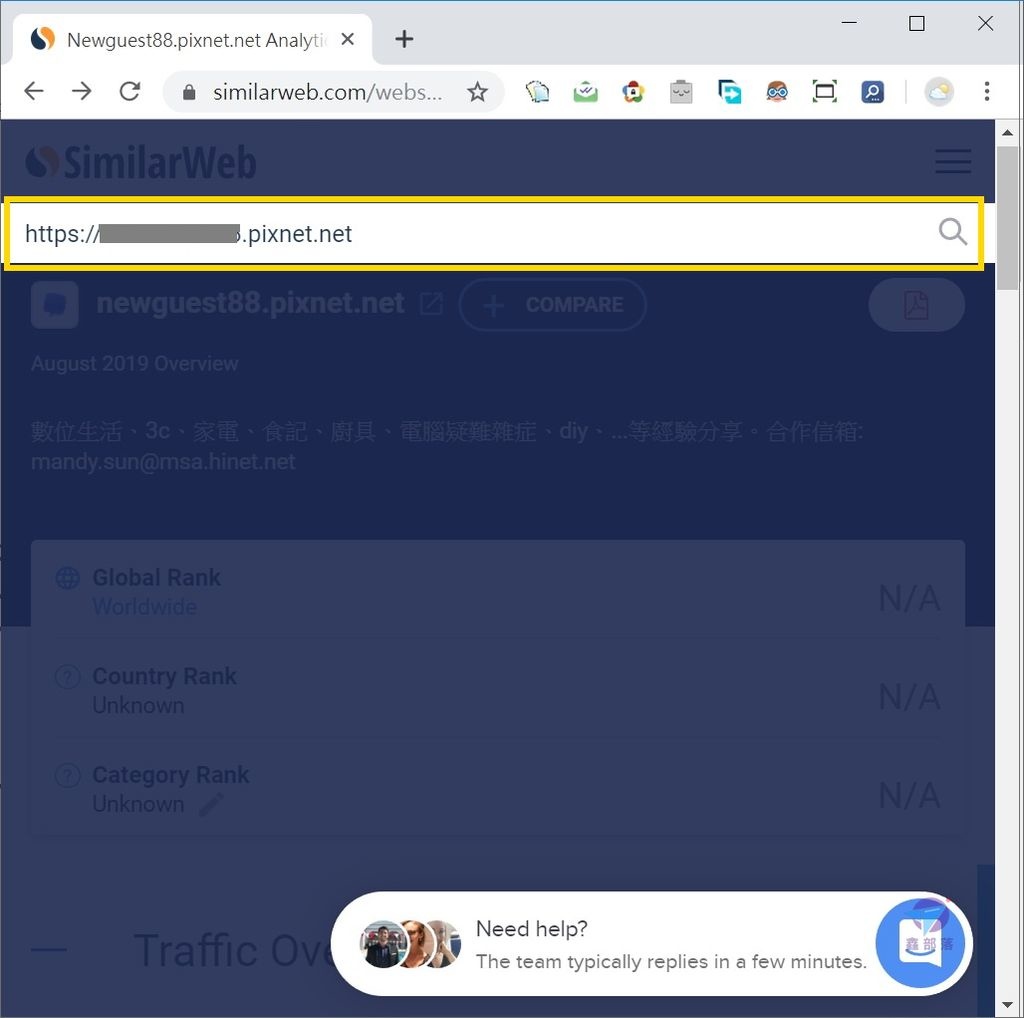Click the stacked pages extension icon
Screen dimensions: 1024x1018
point(537,92)
